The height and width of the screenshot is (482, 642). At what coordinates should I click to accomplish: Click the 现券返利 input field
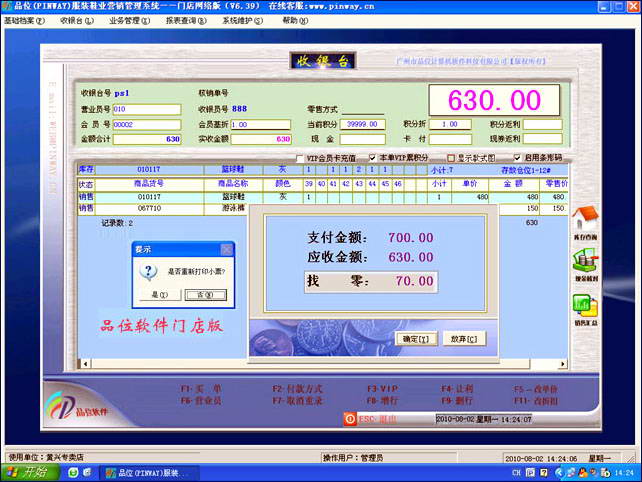(x=543, y=139)
